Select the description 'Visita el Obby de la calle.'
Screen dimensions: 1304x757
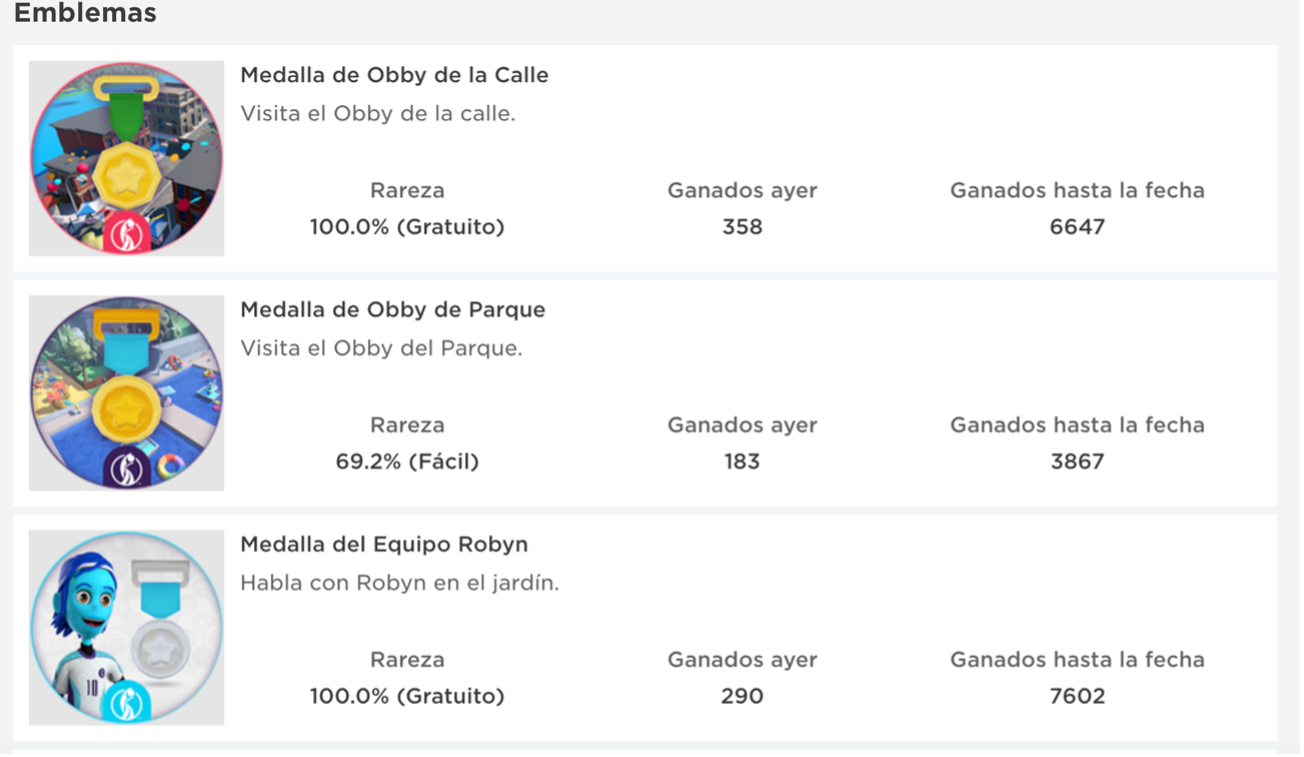click(378, 113)
